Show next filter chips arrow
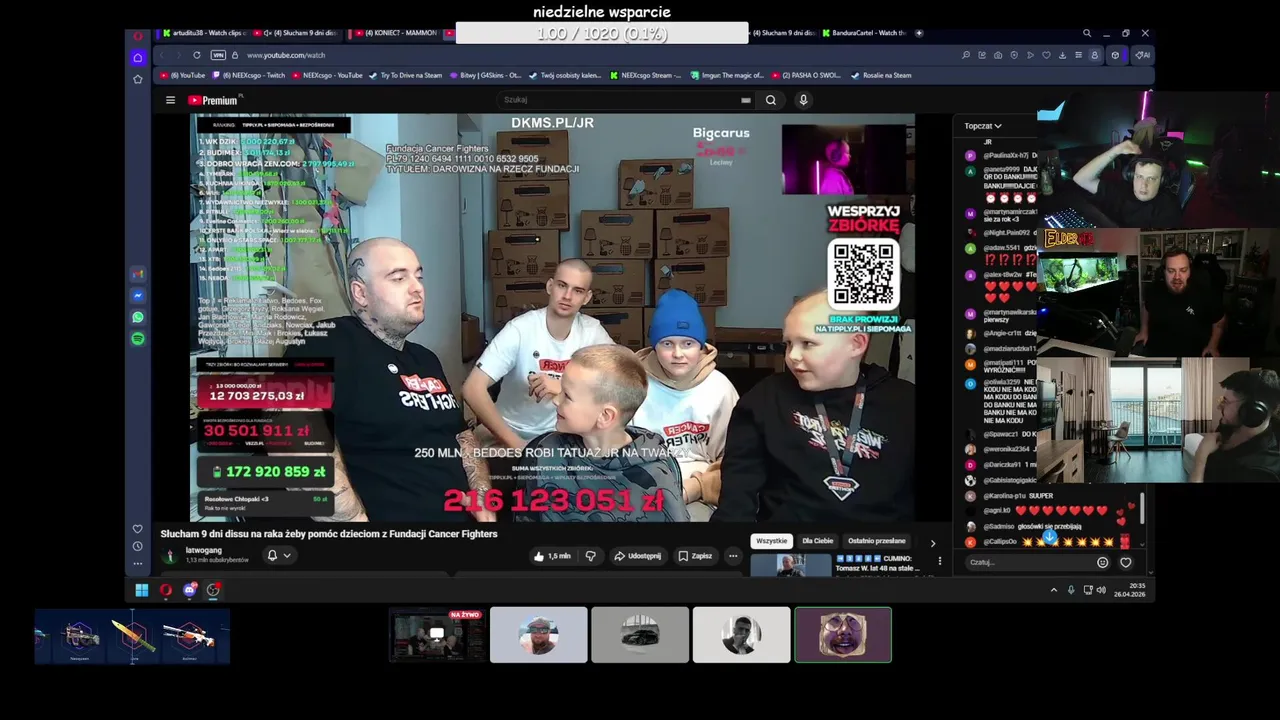This screenshot has height=720, width=1280. pyautogui.click(x=933, y=543)
